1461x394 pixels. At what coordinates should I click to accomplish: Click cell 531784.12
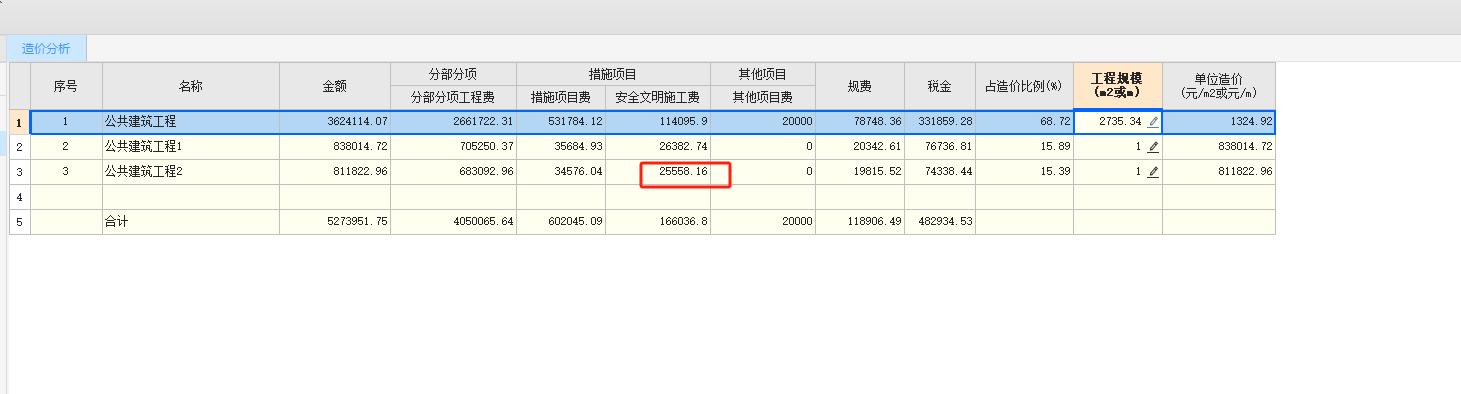[x=561, y=122]
